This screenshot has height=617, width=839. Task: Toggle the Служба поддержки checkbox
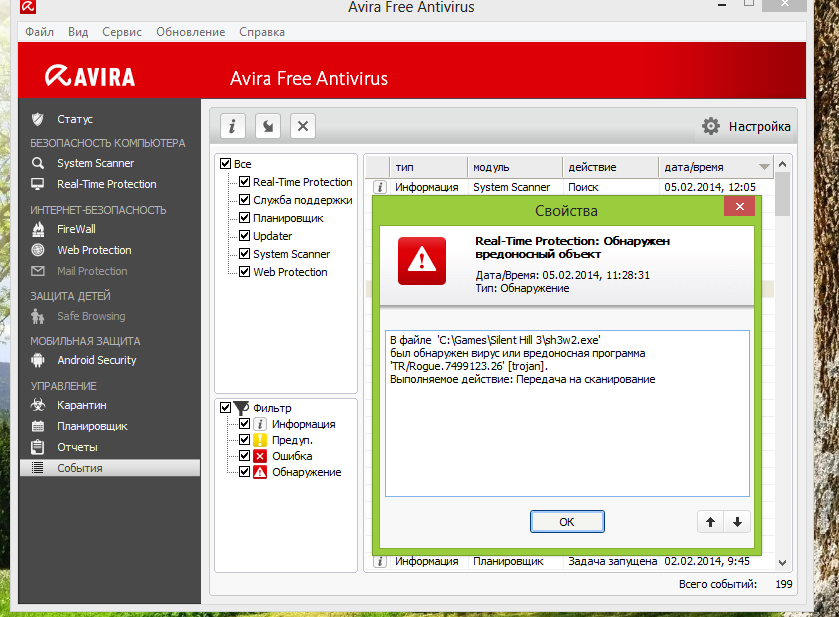(x=245, y=200)
